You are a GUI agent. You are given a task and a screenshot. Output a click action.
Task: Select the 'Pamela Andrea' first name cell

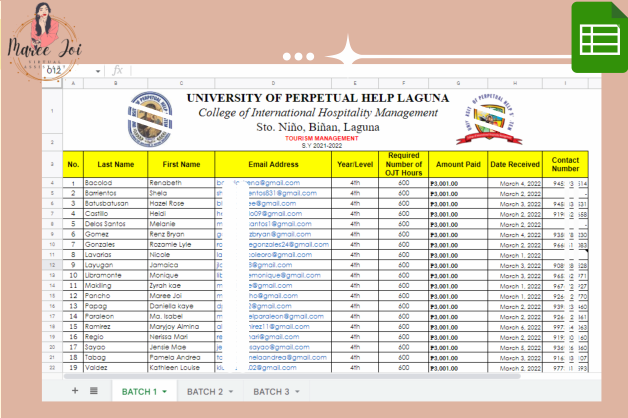click(181, 358)
